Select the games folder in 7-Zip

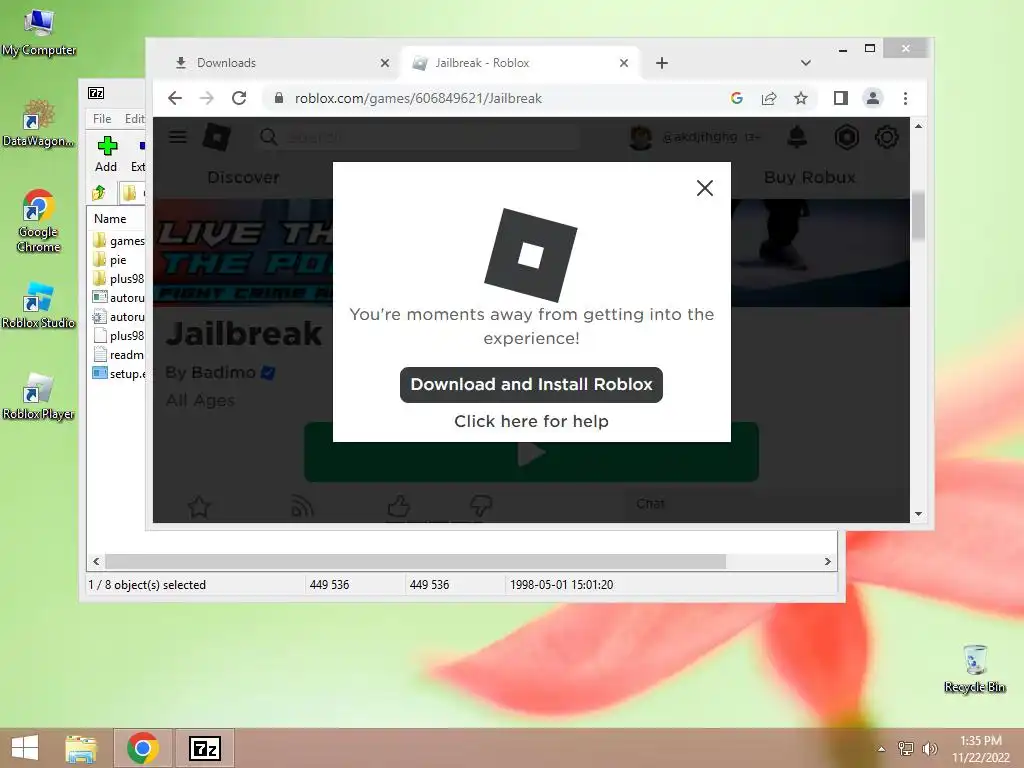[119, 241]
